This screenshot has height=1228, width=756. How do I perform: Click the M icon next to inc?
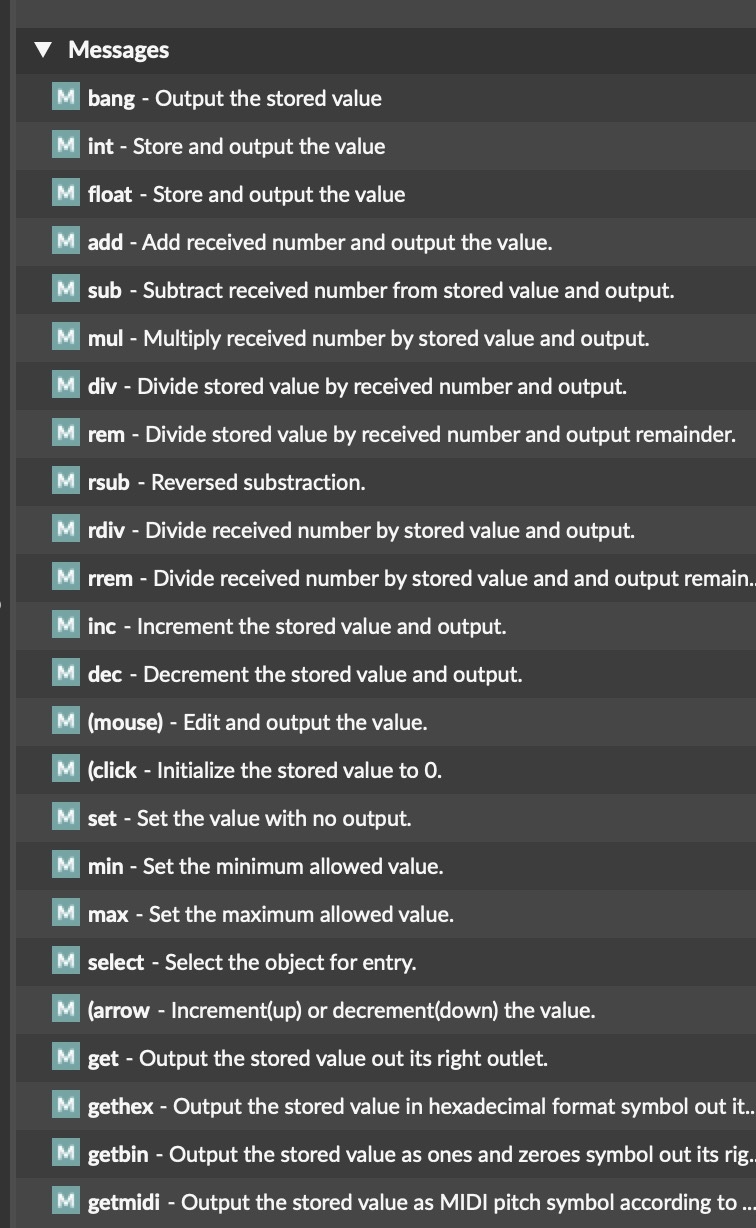tap(66, 626)
